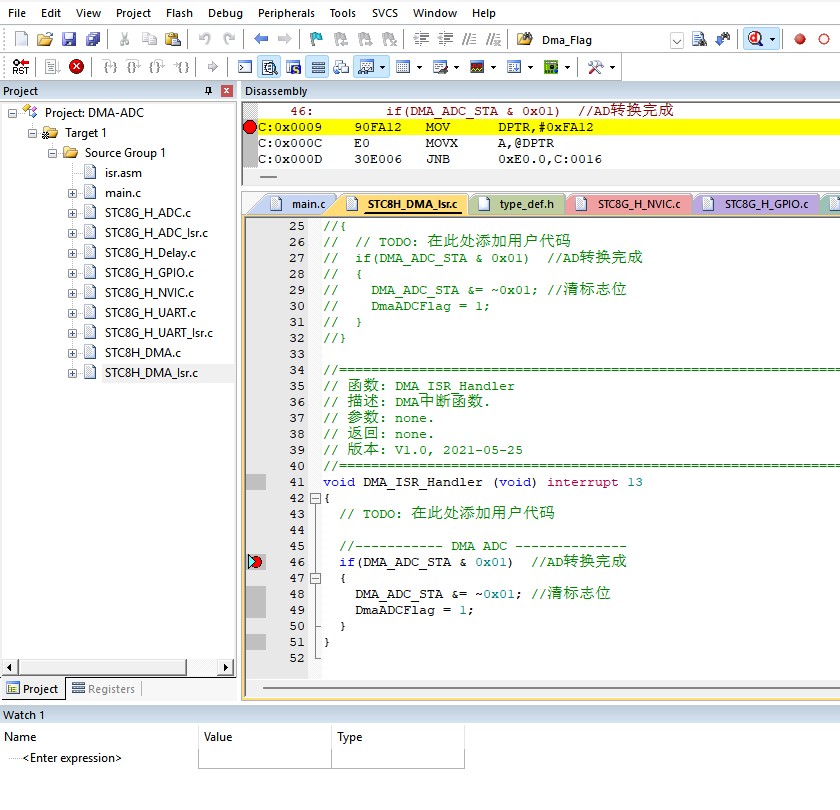Insert bookmark flag icon

pyautogui.click(x=316, y=39)
